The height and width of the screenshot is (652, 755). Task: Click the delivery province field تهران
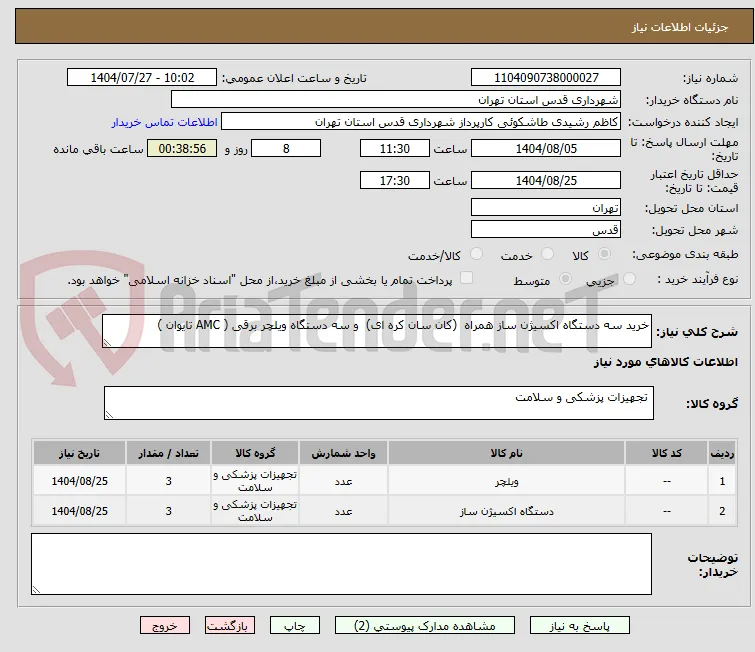pos(546,208)
